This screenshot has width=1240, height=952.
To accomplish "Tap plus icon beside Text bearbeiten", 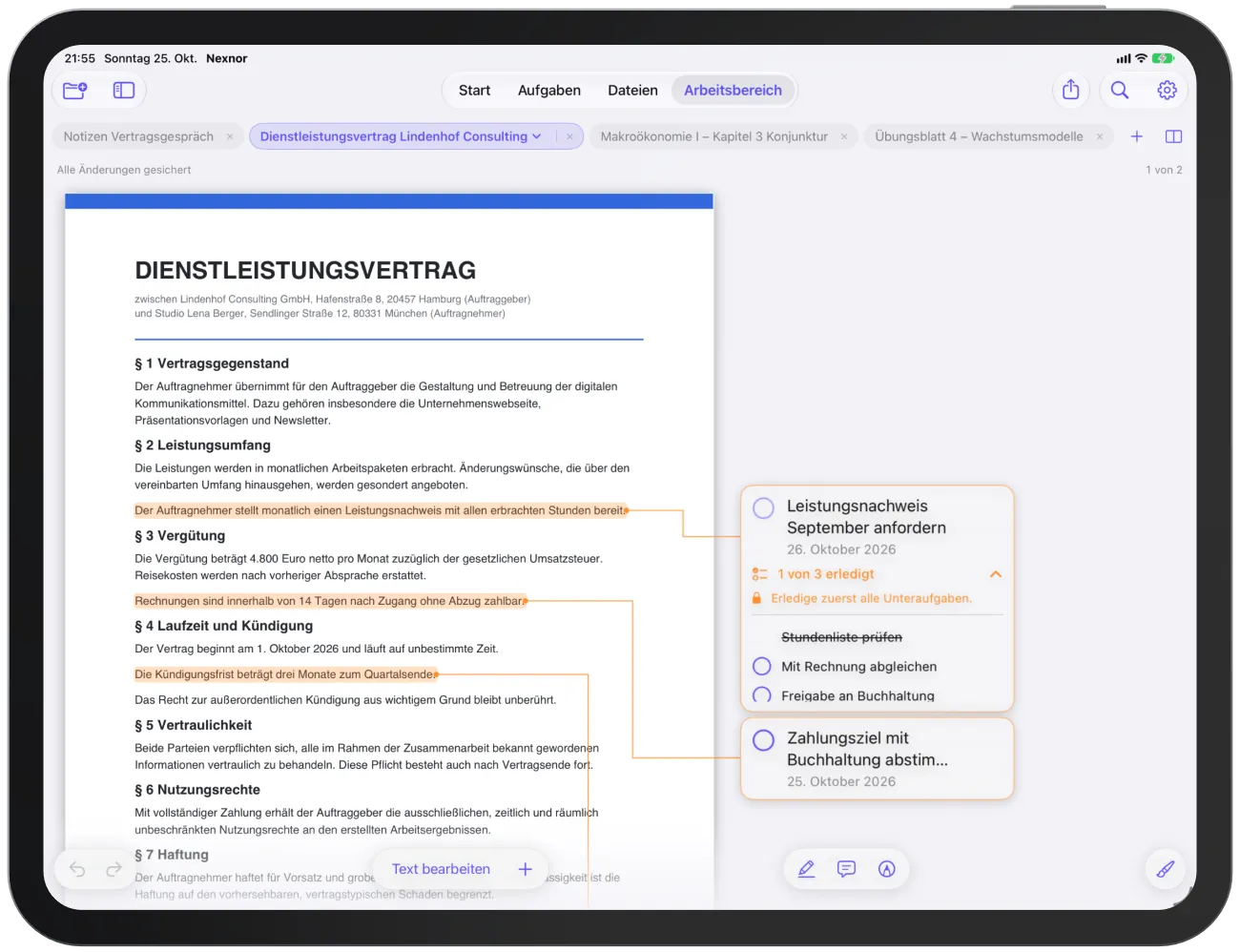I will (525, 869).
